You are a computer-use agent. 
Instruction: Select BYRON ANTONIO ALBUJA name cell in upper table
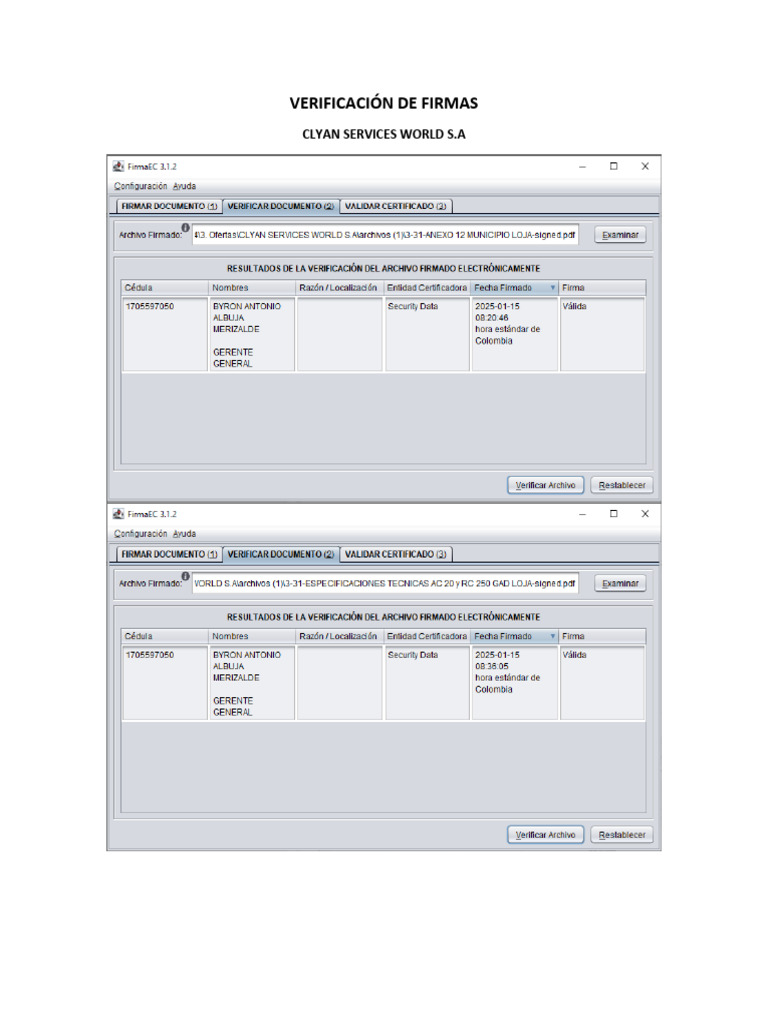pos(252,334)
